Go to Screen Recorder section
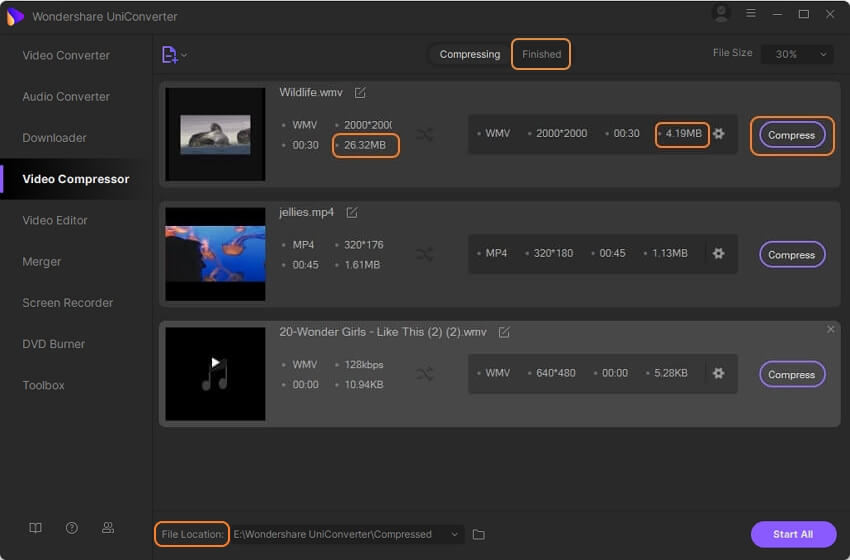 [x=68, y=303]
